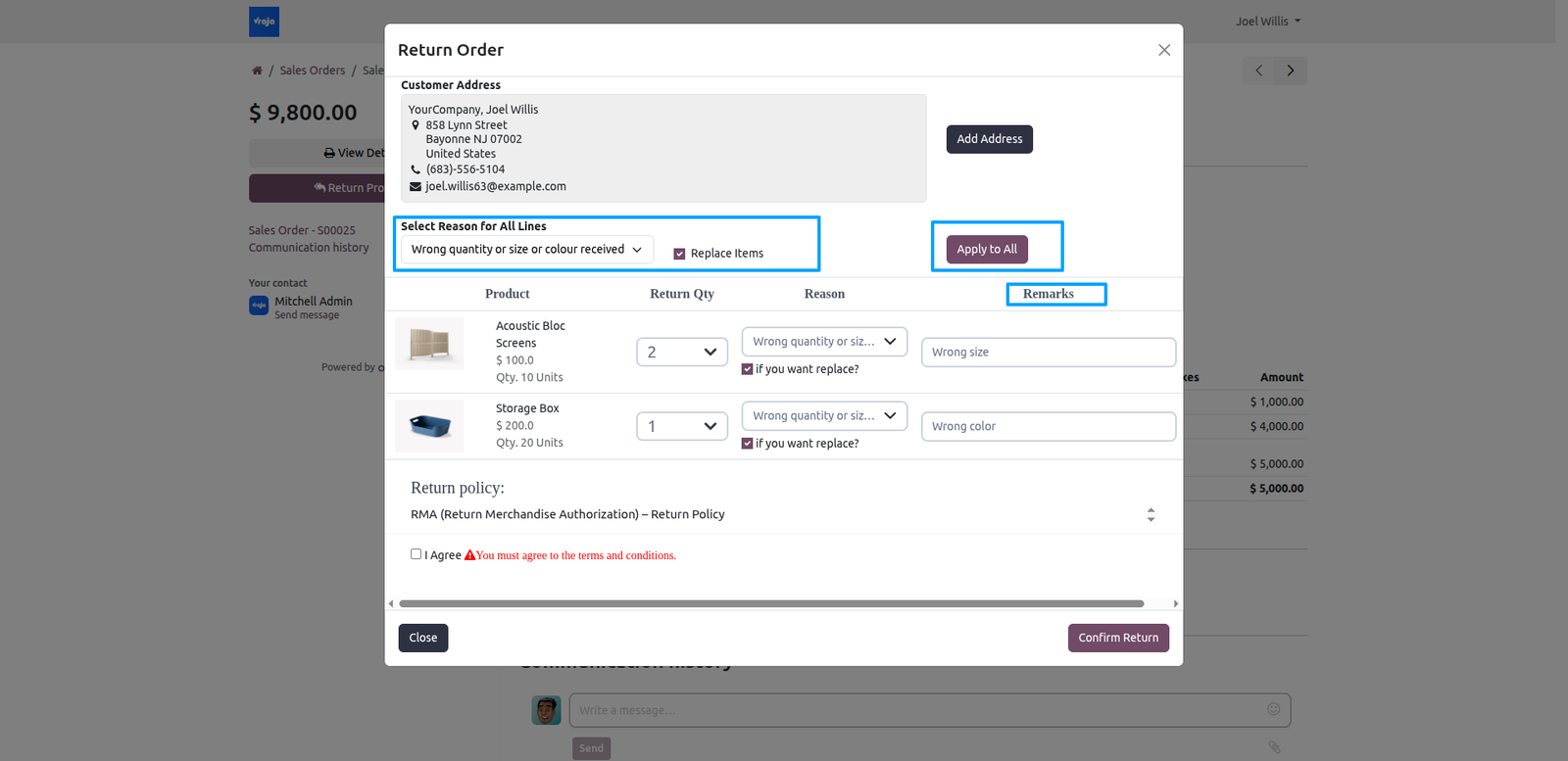Open return quantity dropdown for Acoustic Bloc Screens
The width and height of the screenshot is (1568, 761).
pos(682,352)
